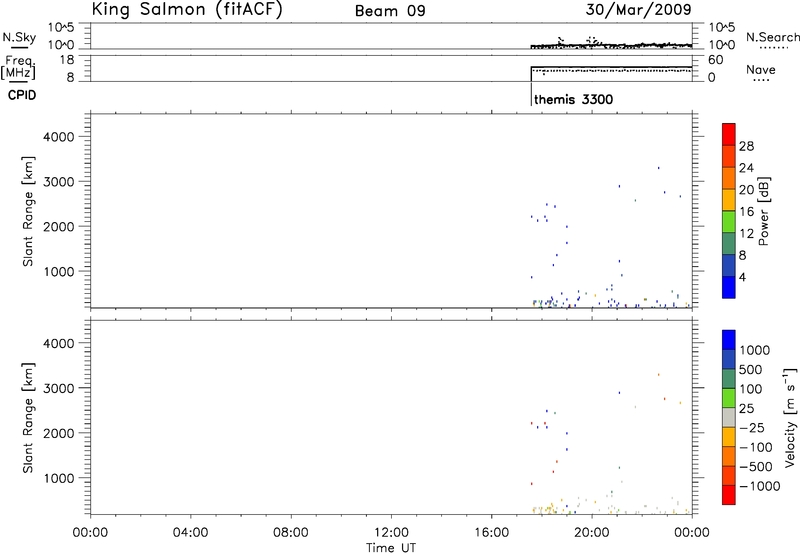The width and height of the screenshot is (800, 554).
Task: Click the "18" frequency axis tick
Action: [67, 60]
